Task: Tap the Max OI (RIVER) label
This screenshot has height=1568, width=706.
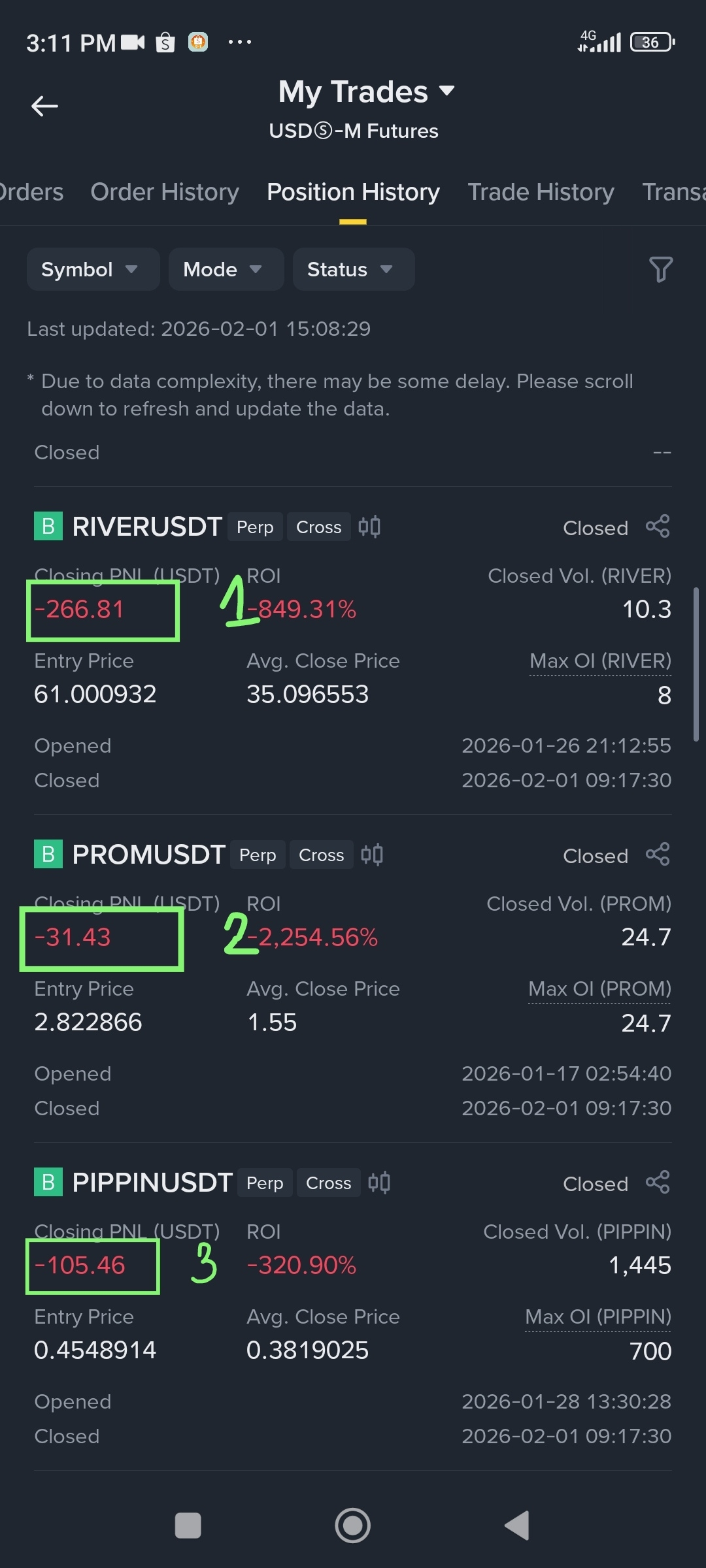Action: click(600, 661)
